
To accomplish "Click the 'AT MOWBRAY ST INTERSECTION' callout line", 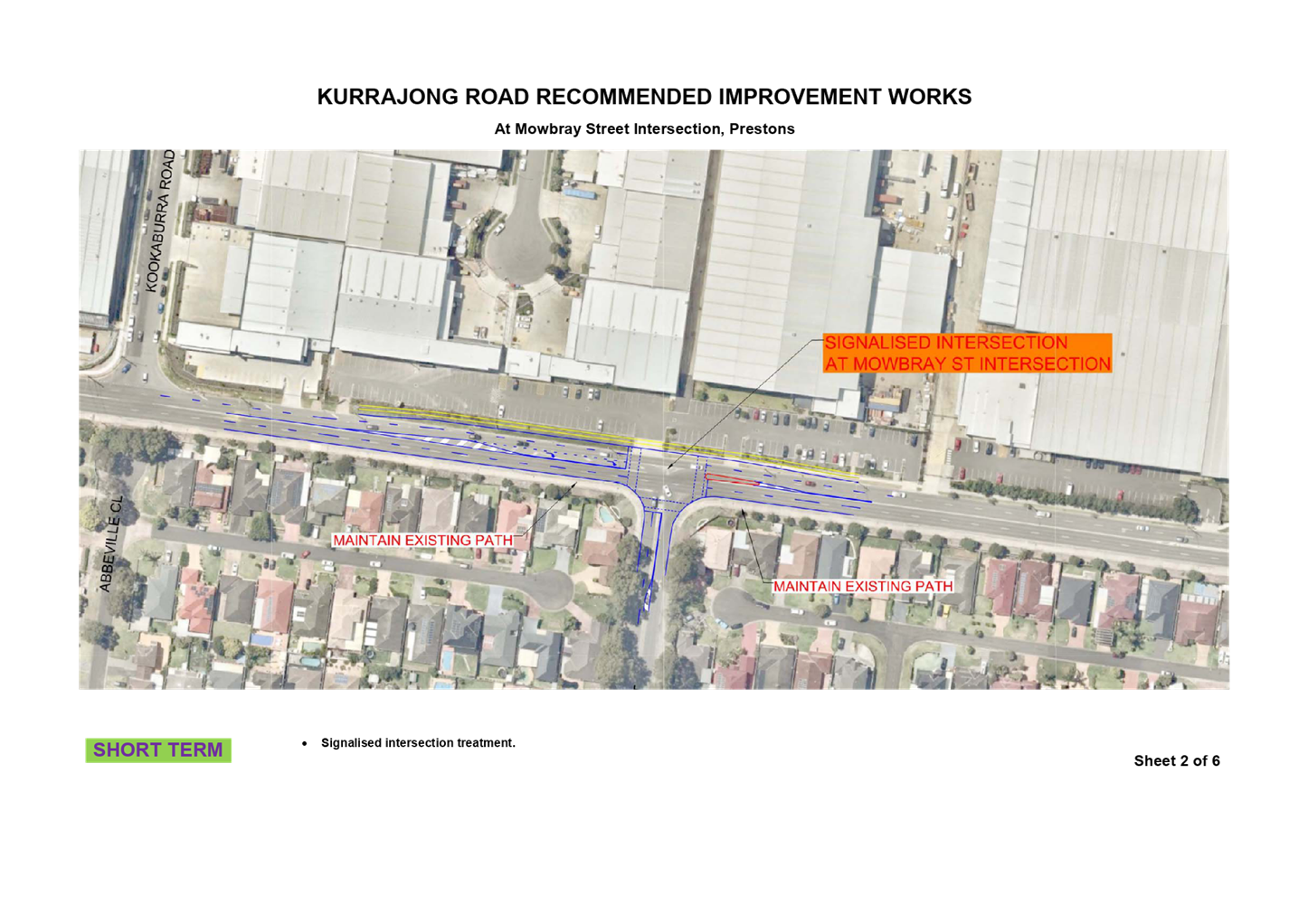I will point(966,364).
